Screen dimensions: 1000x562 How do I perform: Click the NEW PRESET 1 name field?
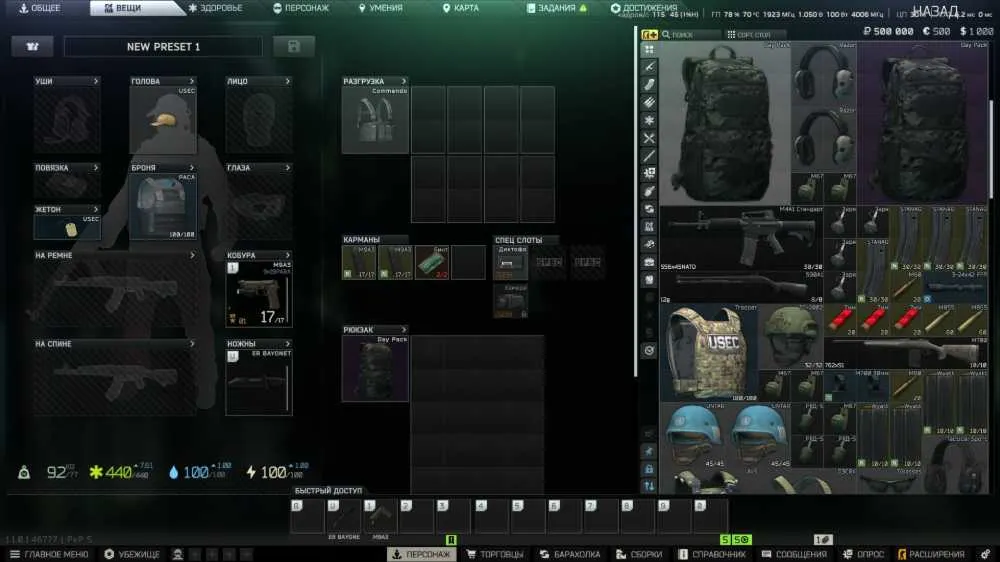click(x=163, y=47)
